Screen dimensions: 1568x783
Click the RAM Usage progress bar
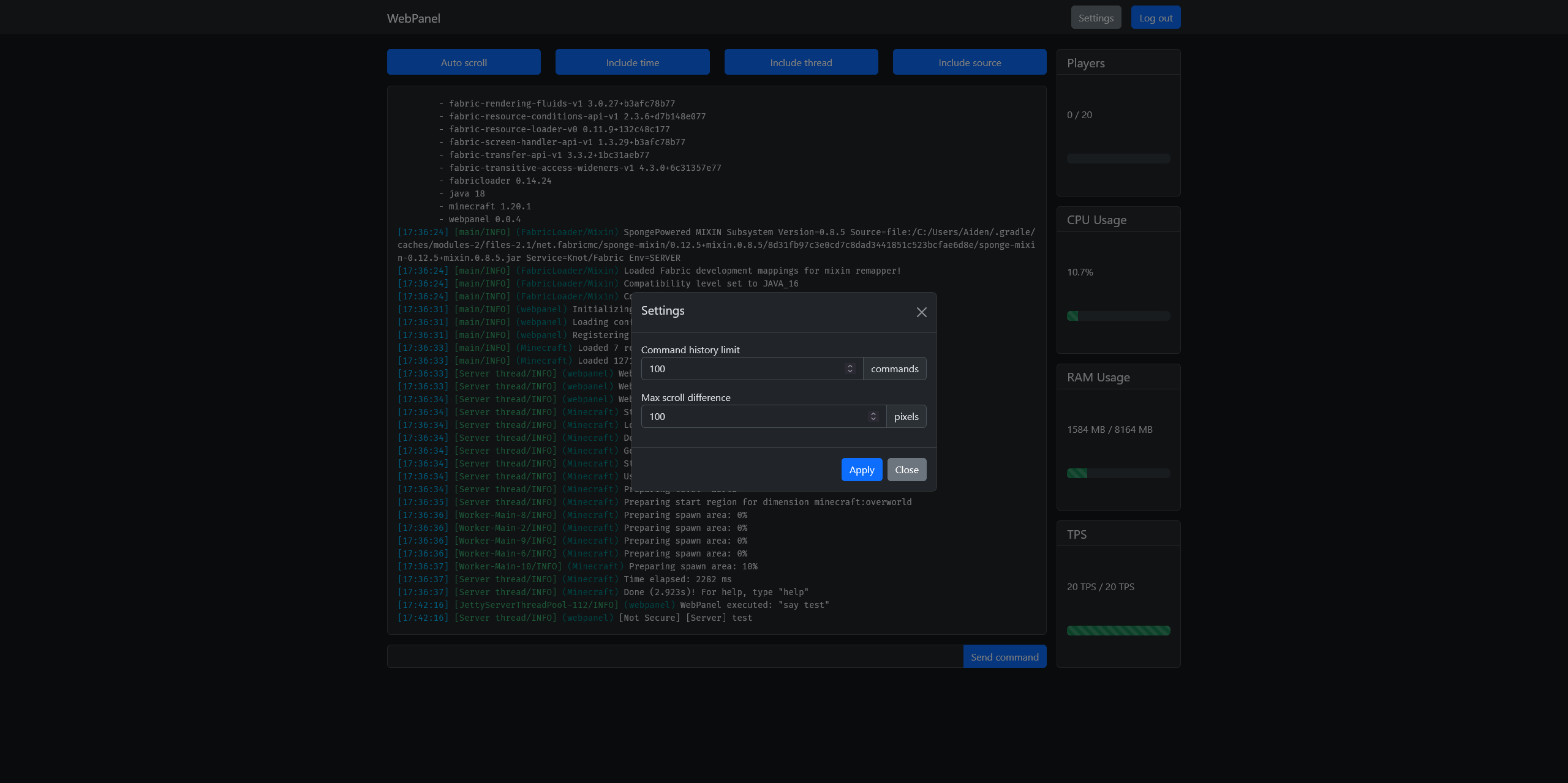[1118, 473]
